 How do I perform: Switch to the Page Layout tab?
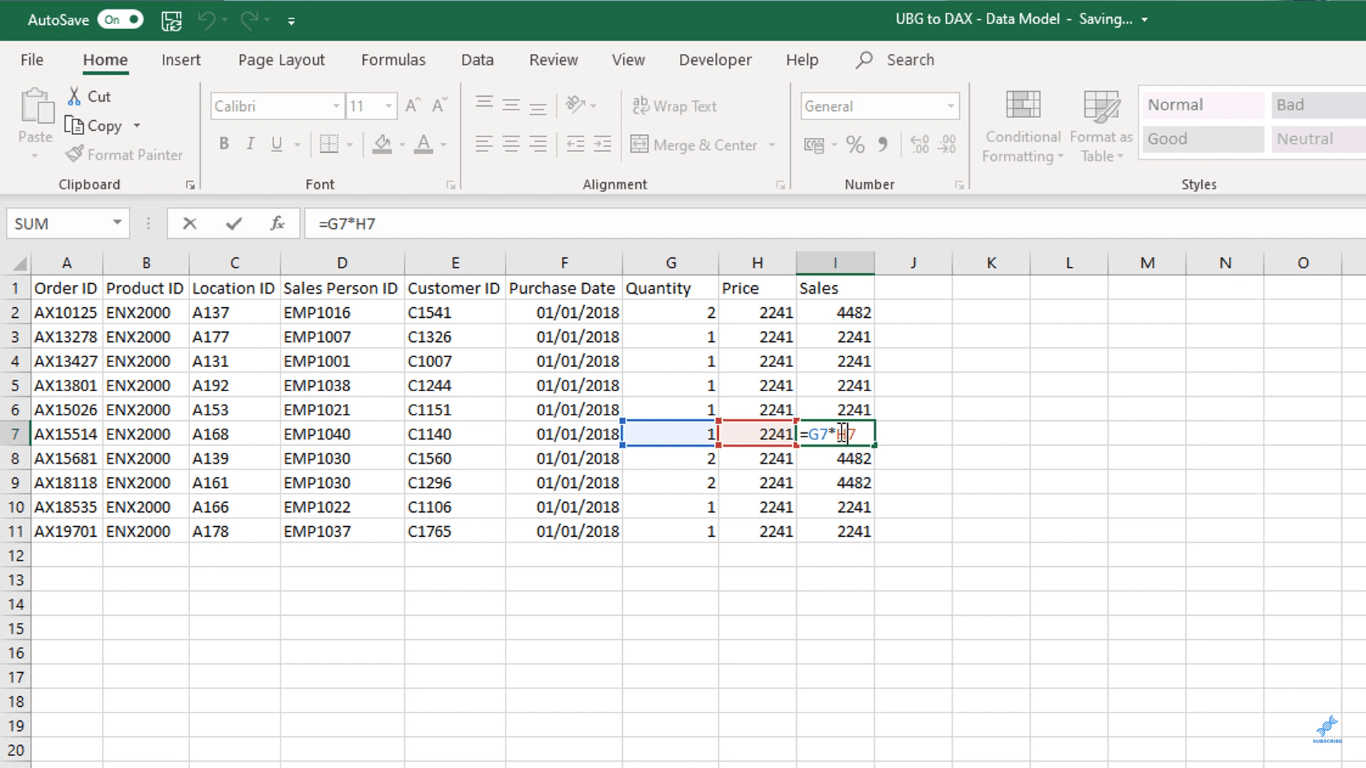coord(282,60)
